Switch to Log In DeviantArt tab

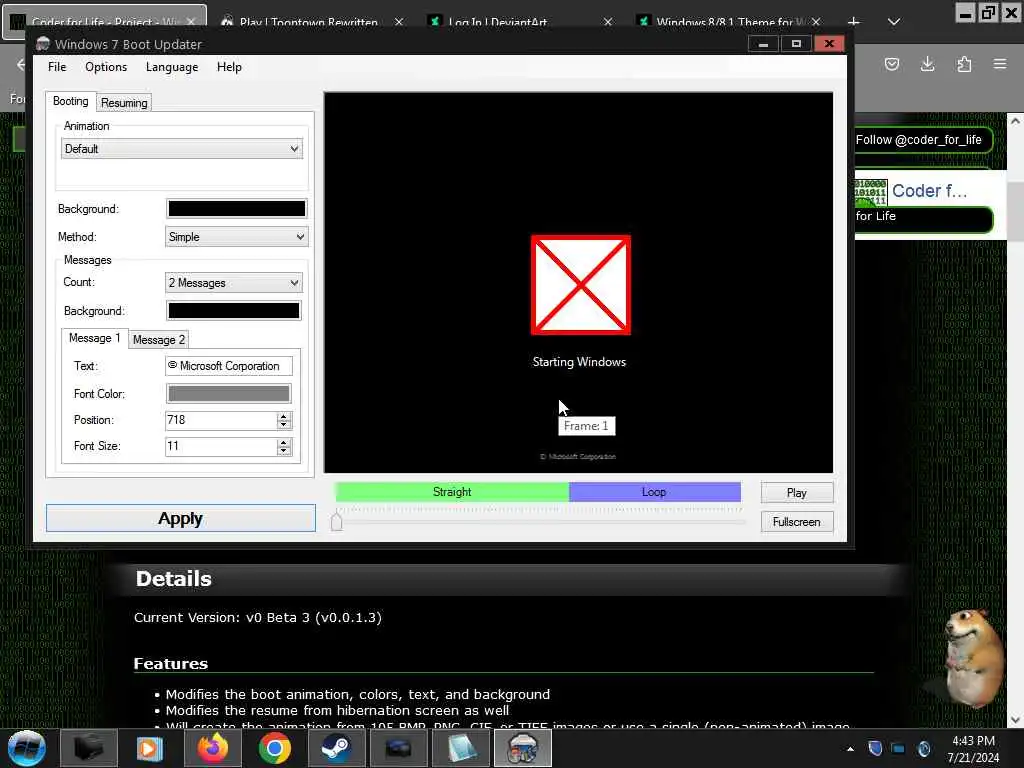[x=498, y=22]
